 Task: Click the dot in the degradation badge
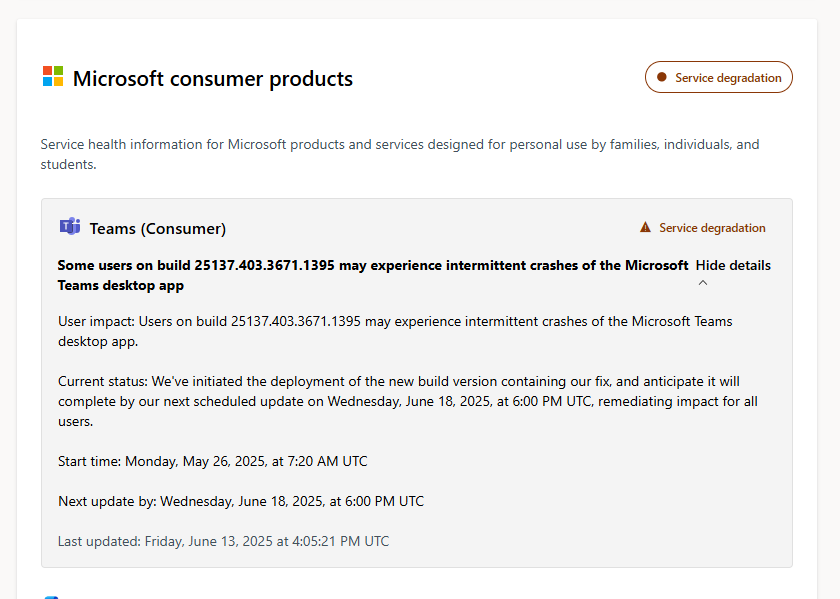tap(662, 77)
